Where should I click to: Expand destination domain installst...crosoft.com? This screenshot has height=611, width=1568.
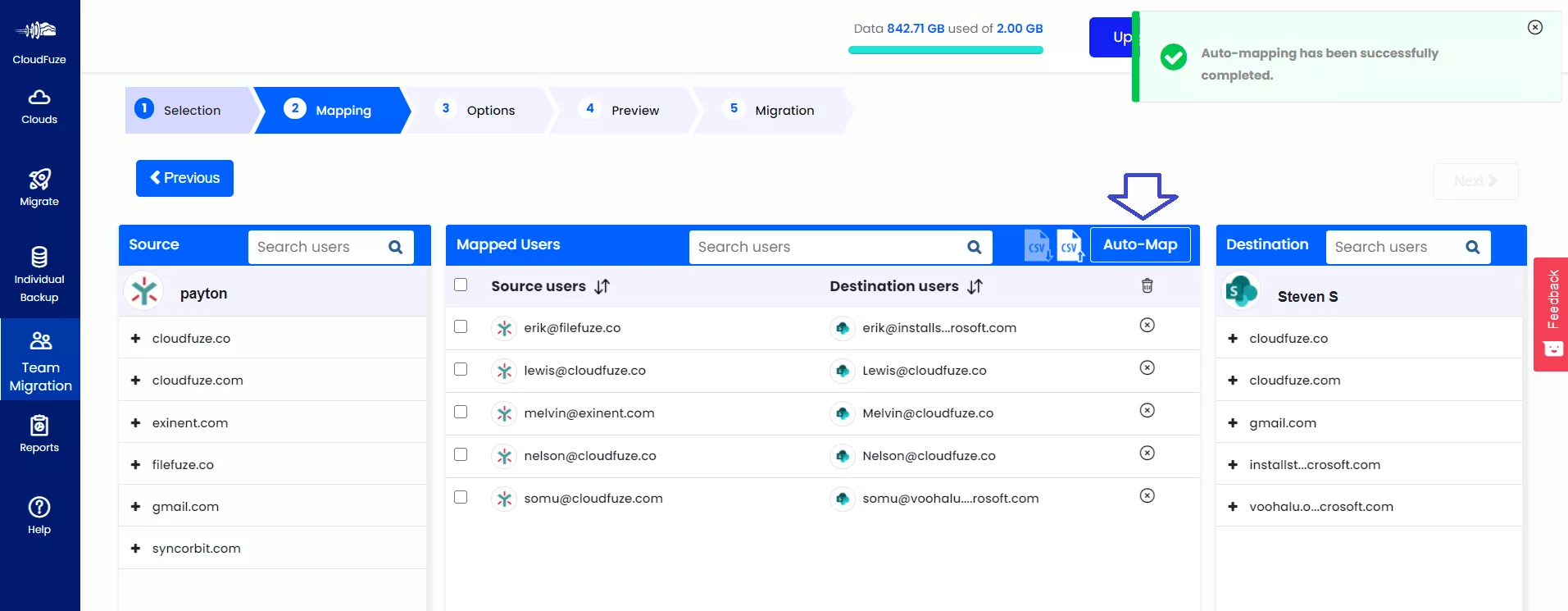(x=1233, y=464)
